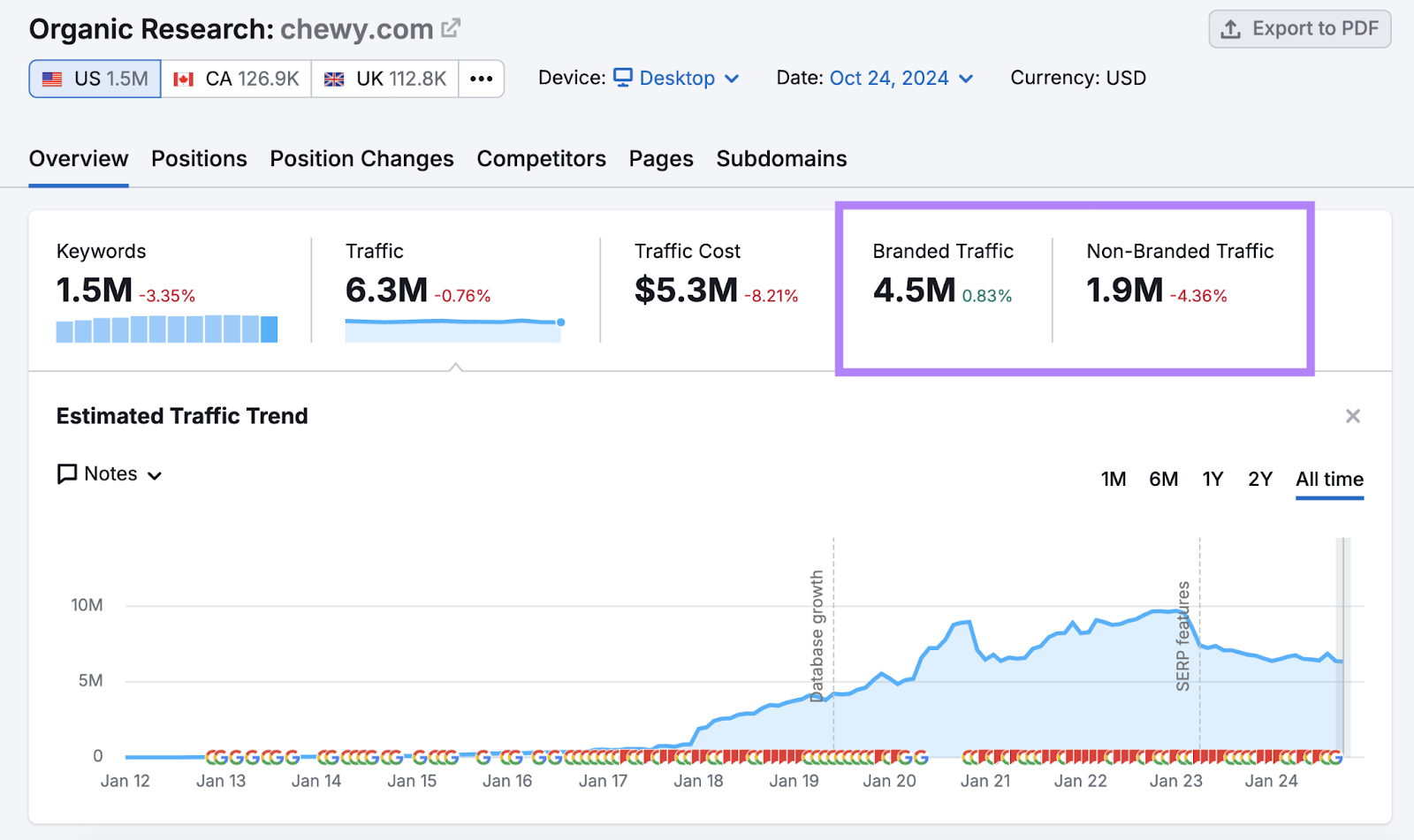Set chart range to 2Y

tap(1259, 480)
